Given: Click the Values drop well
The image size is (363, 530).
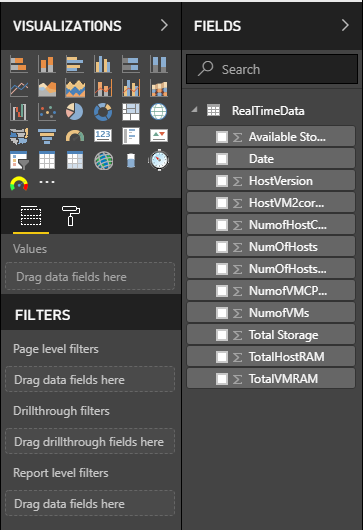Looking at the screenshot, I should 90,276.
